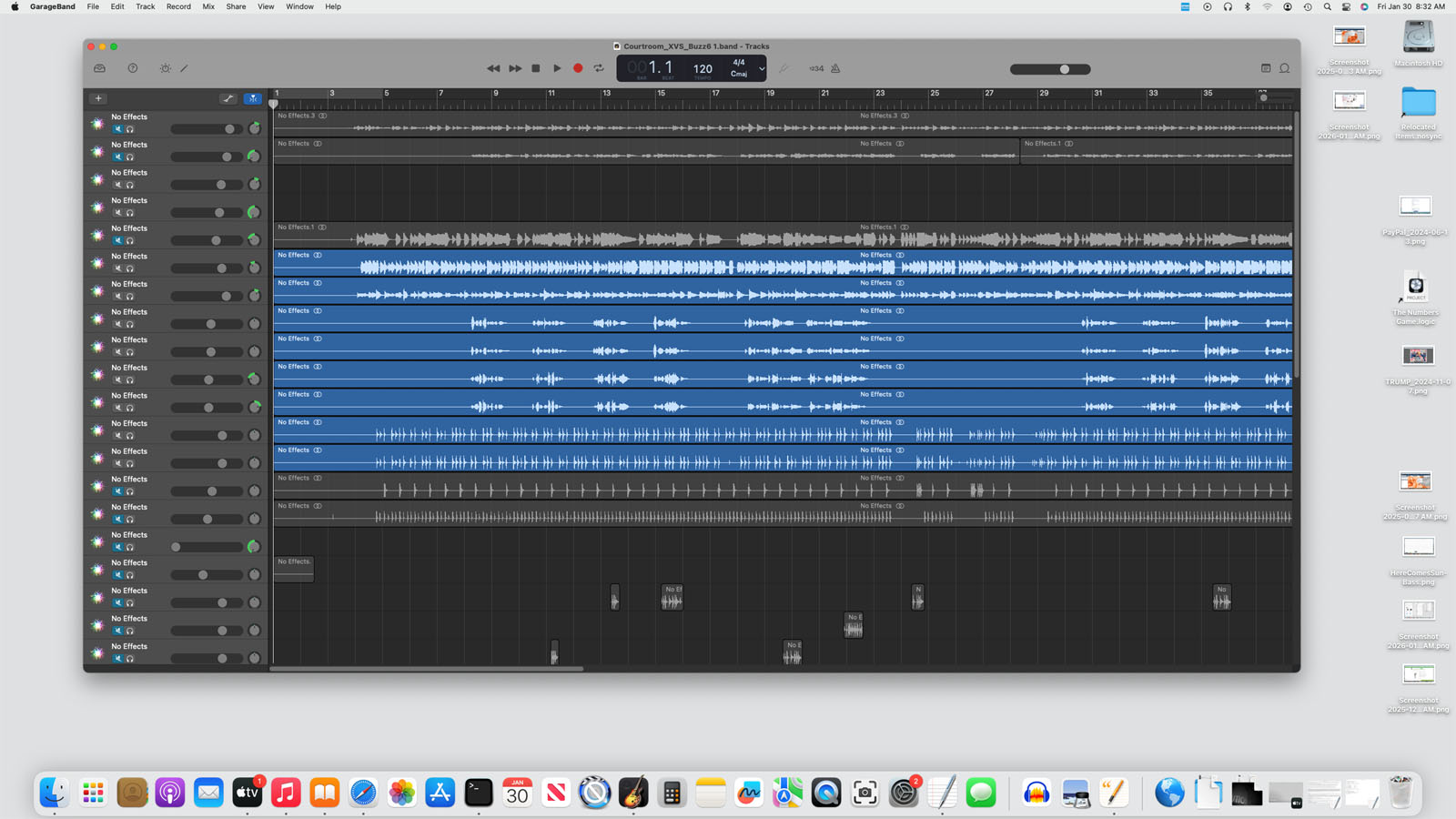Mute the first No Effects track
This screenshot has height=819, width=1456.
tap(117, 129)
